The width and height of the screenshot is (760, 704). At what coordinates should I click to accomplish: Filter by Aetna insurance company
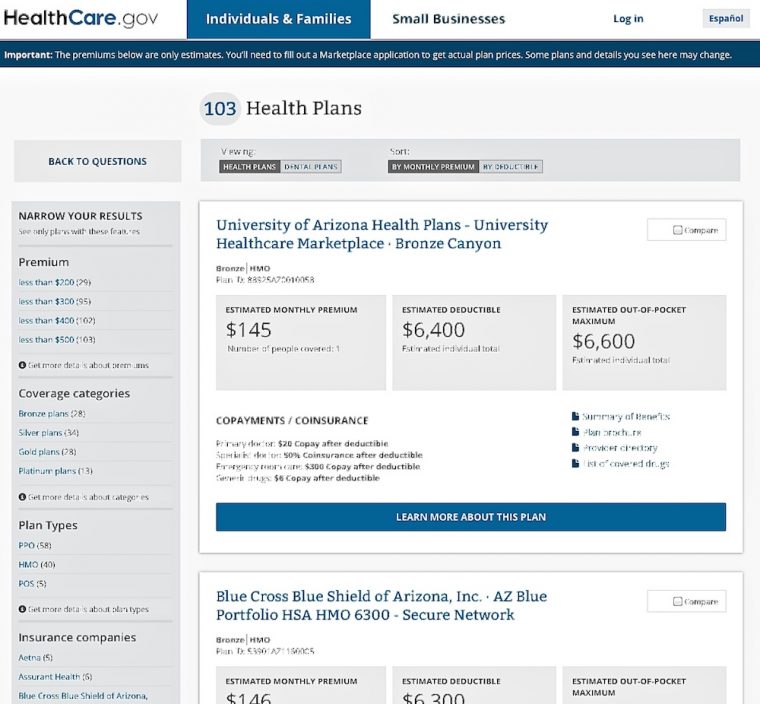click(x=35, y=658)
